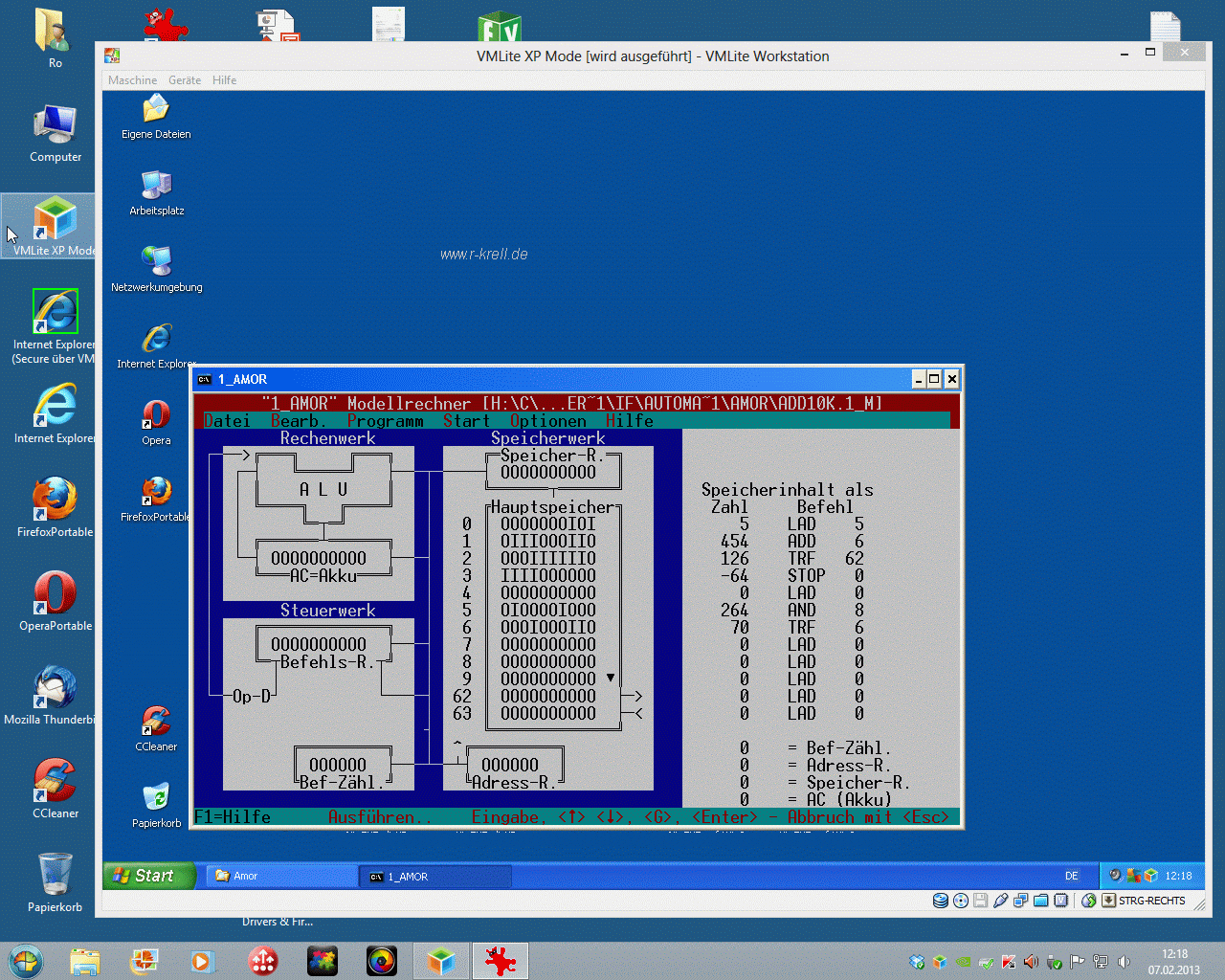This screenshot has width=1225, height=980.
Task: Click the CD/DVD drive status icon
Action: (961, 901)
